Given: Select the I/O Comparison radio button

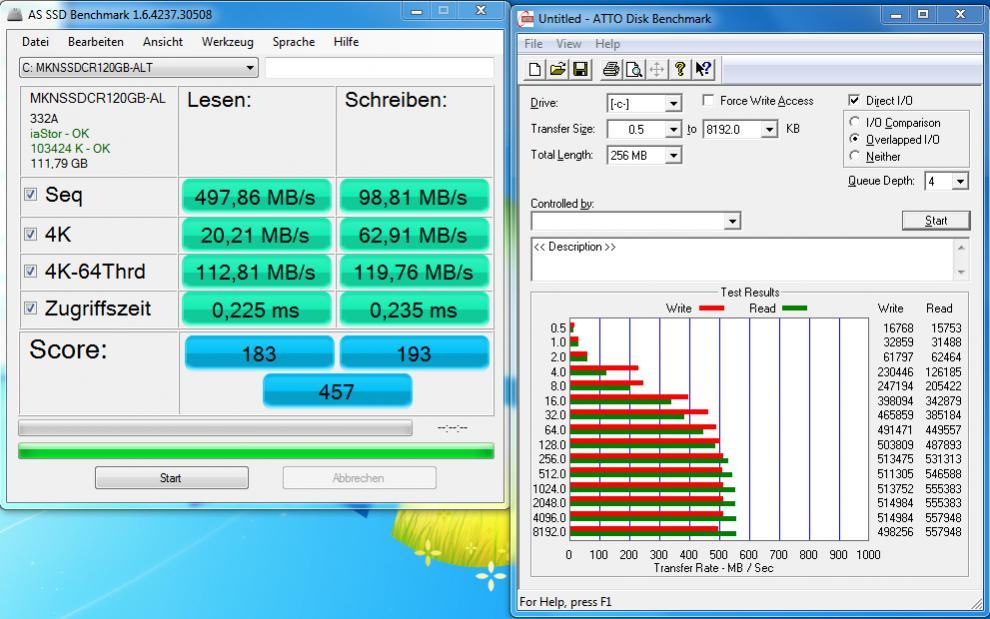Looking at the screenshot, I should click(x=855, y=122).
